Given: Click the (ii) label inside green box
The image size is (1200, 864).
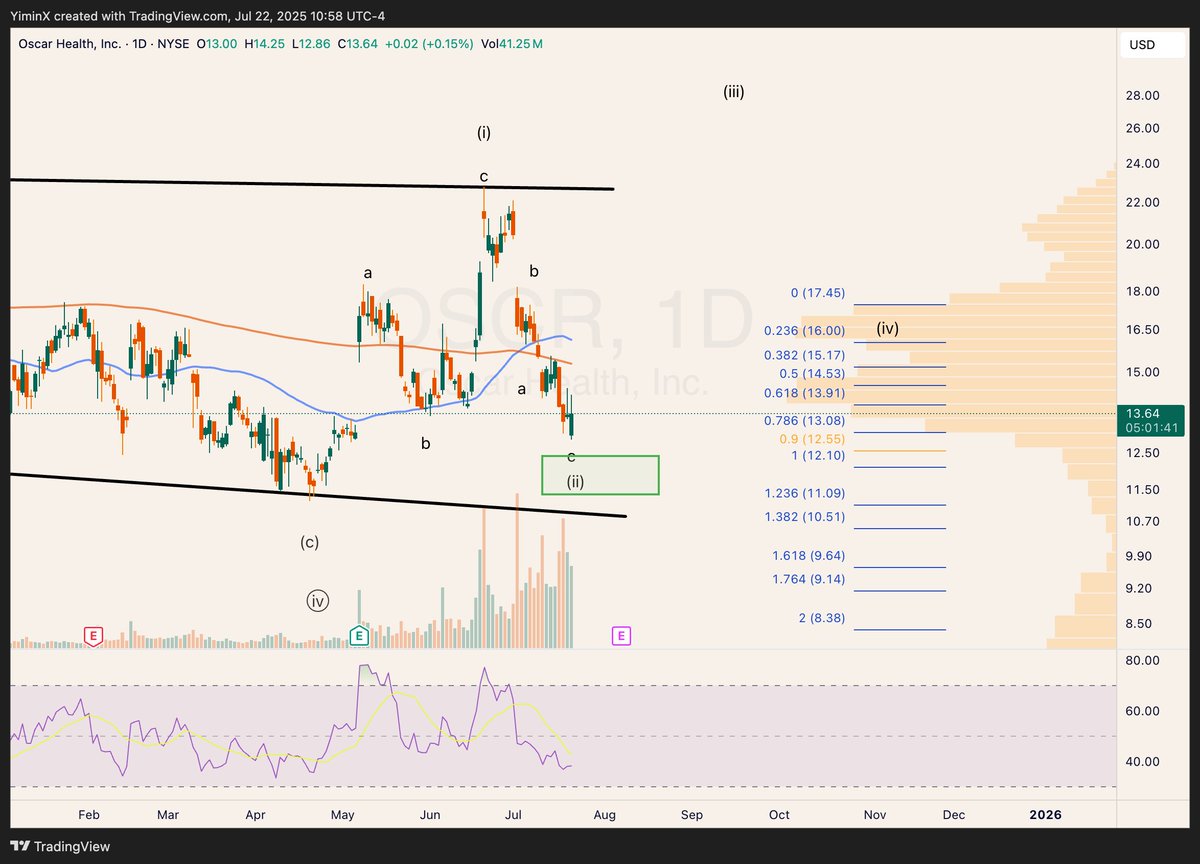Looking at the screenshot, I should [x=575, y=482].
